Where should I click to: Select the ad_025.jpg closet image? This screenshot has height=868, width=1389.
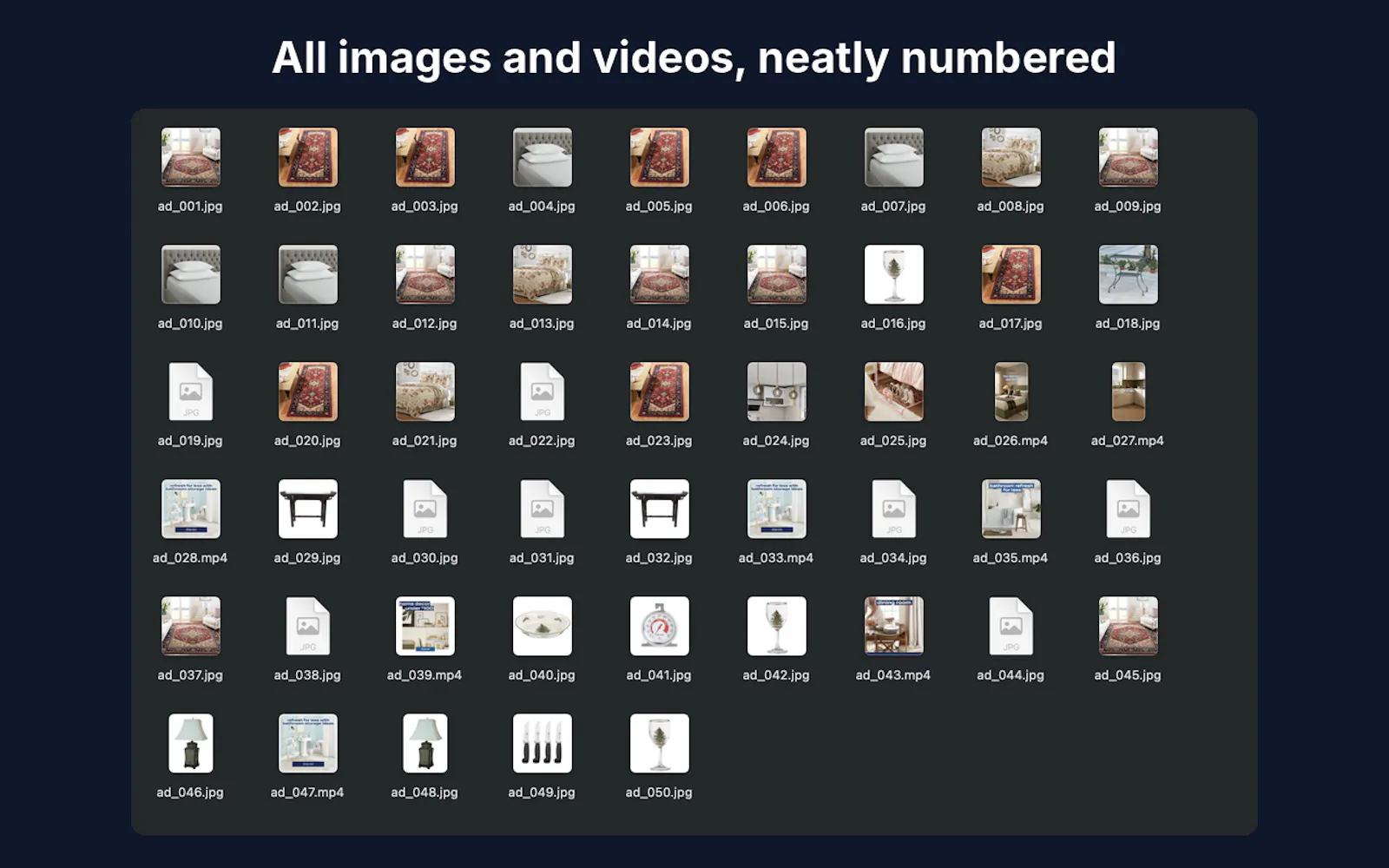coord(893,391)
